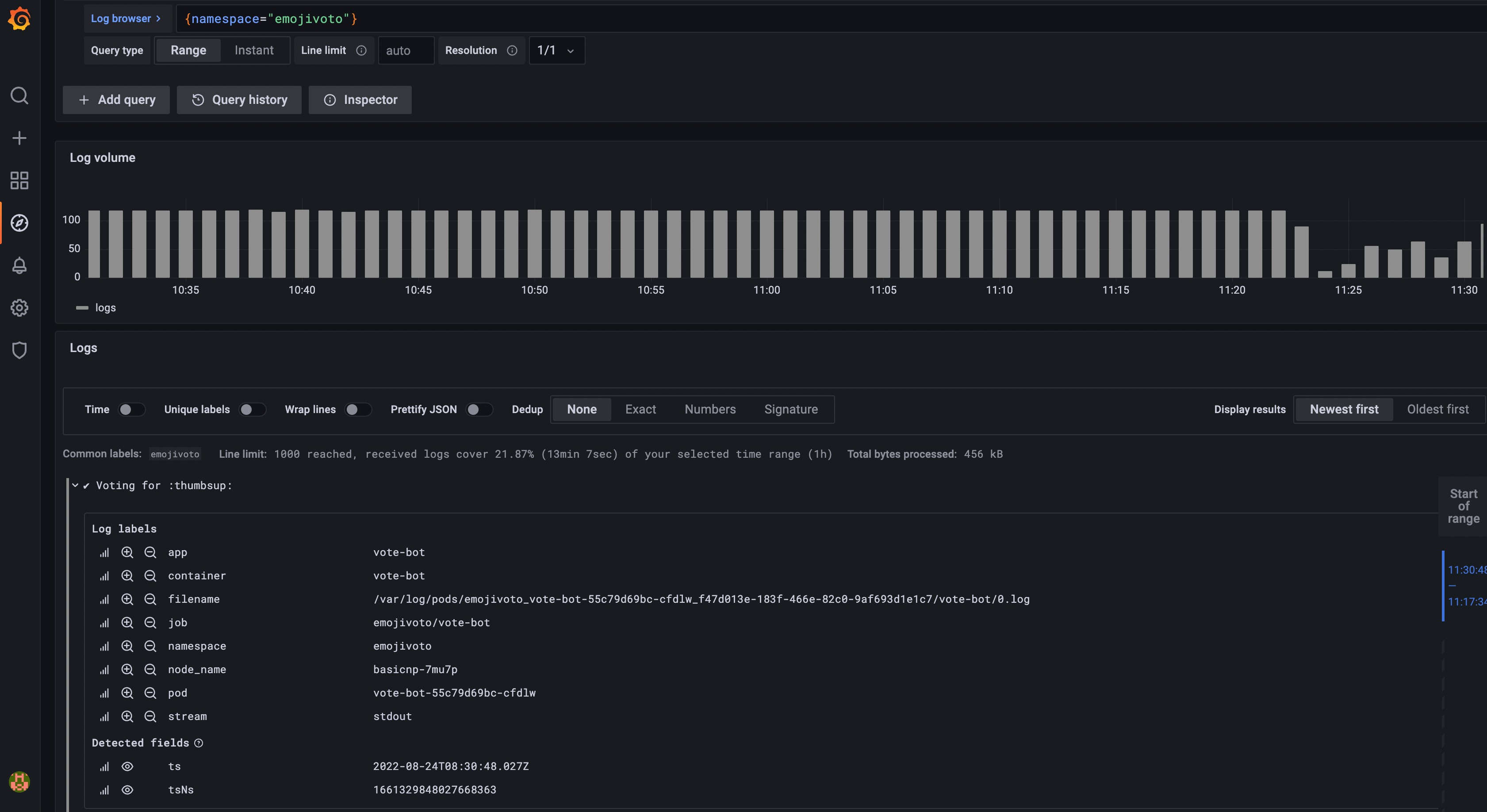Filter out value of filename label
Screen dimensions: 1487x812
[x=150, y=599]
